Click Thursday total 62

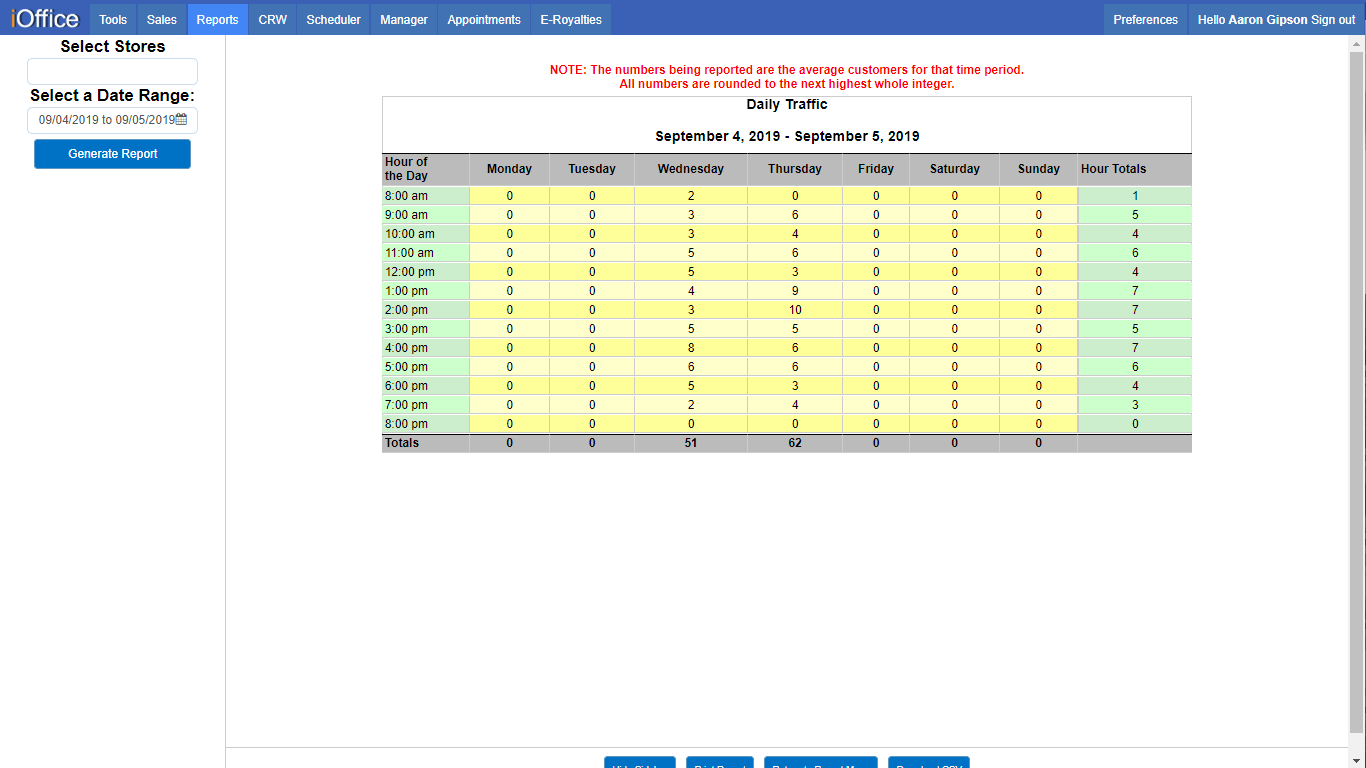pyautogui.click(x=795, y=443)
